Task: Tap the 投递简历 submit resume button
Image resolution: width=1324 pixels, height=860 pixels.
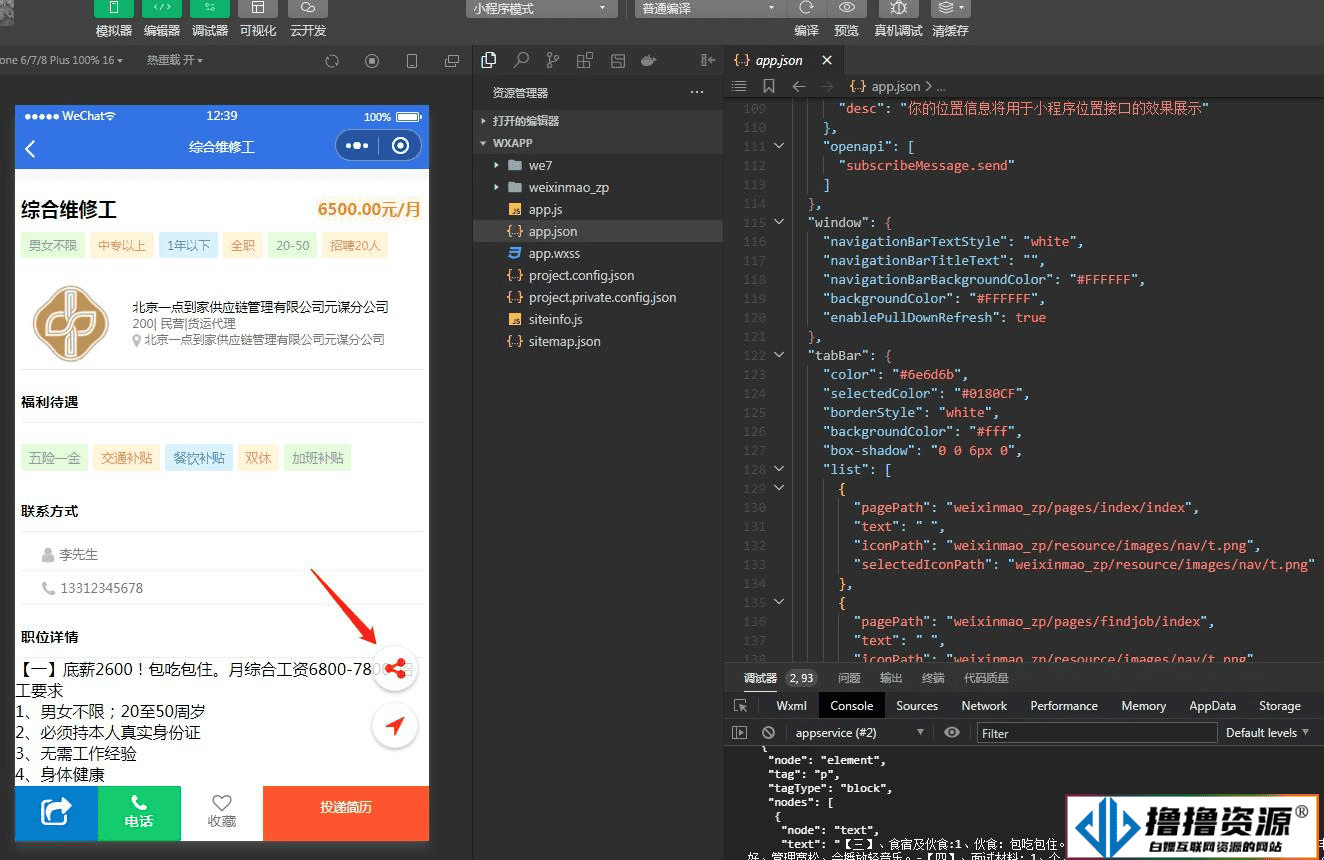Action: pos(346,812)
